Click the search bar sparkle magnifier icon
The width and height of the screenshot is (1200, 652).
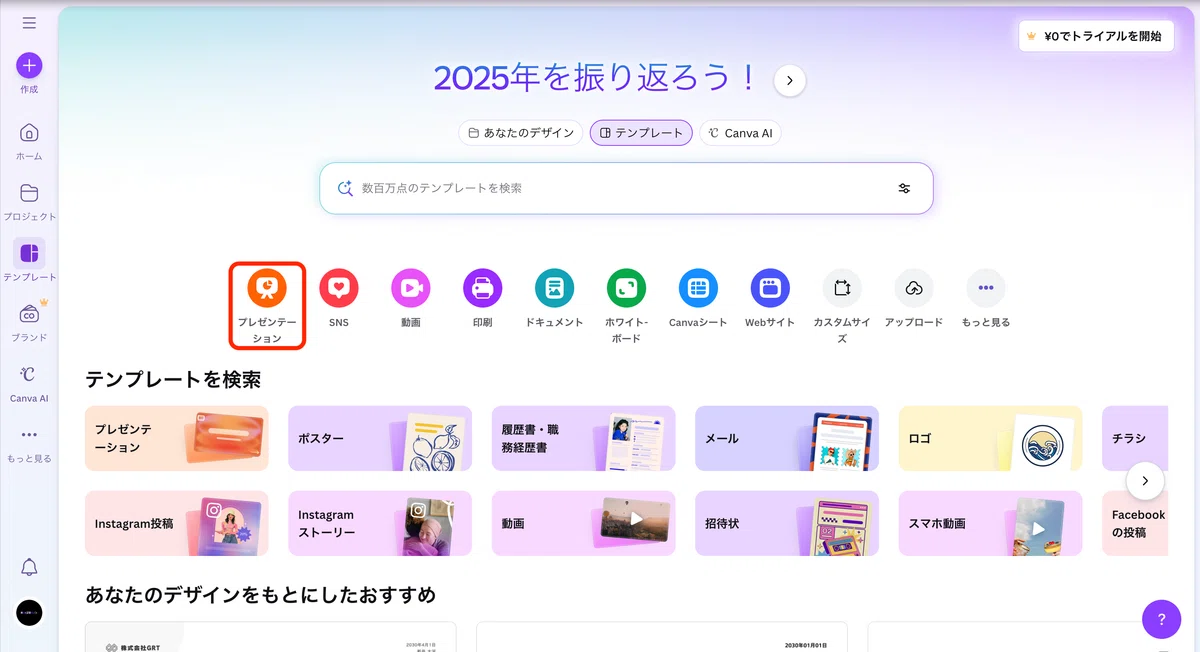(x=345, y=188)
